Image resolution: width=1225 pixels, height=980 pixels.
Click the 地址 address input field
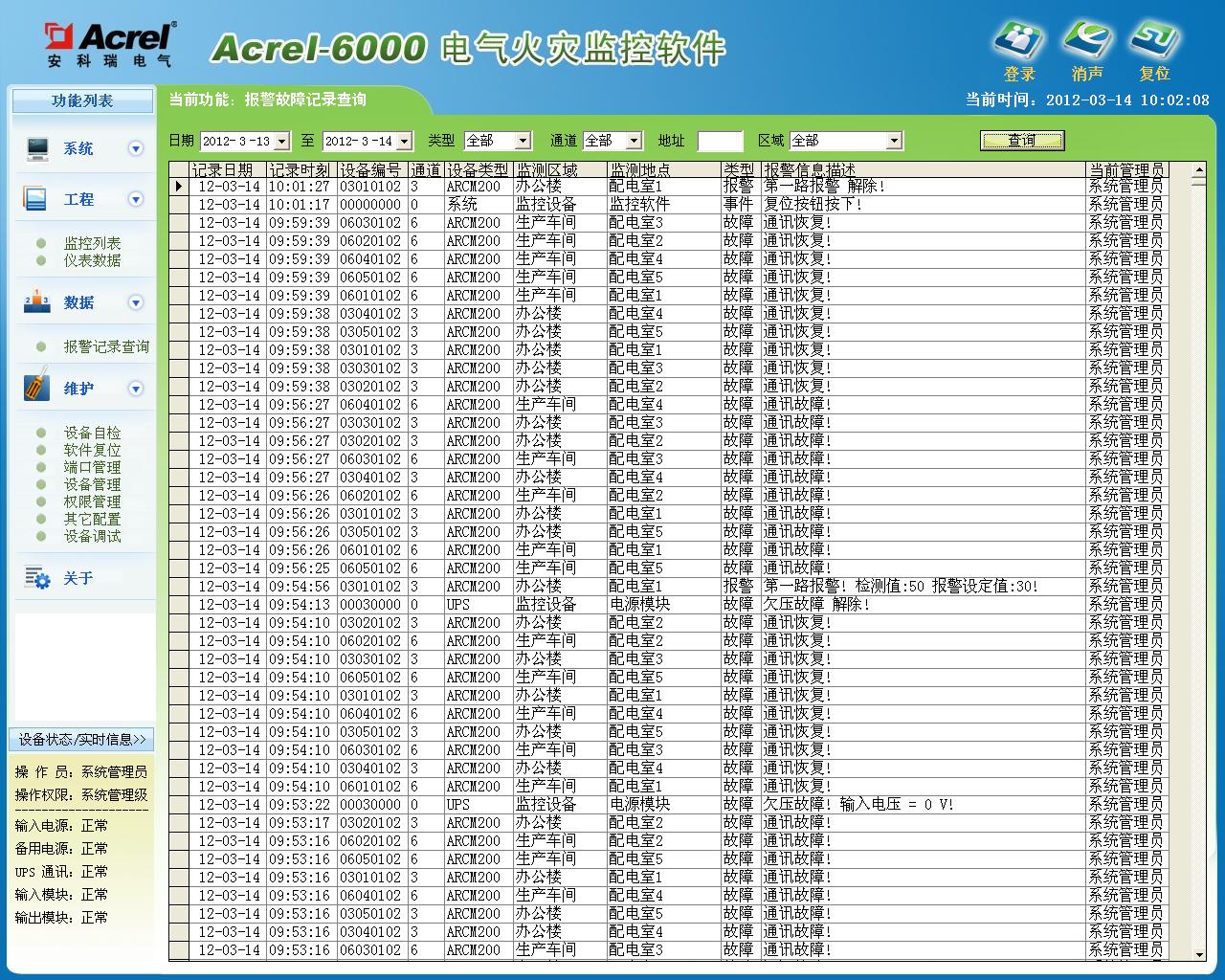tap(720, 142)
